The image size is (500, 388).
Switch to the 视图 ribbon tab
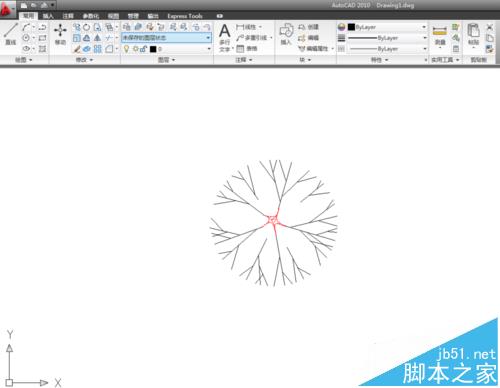113,16
